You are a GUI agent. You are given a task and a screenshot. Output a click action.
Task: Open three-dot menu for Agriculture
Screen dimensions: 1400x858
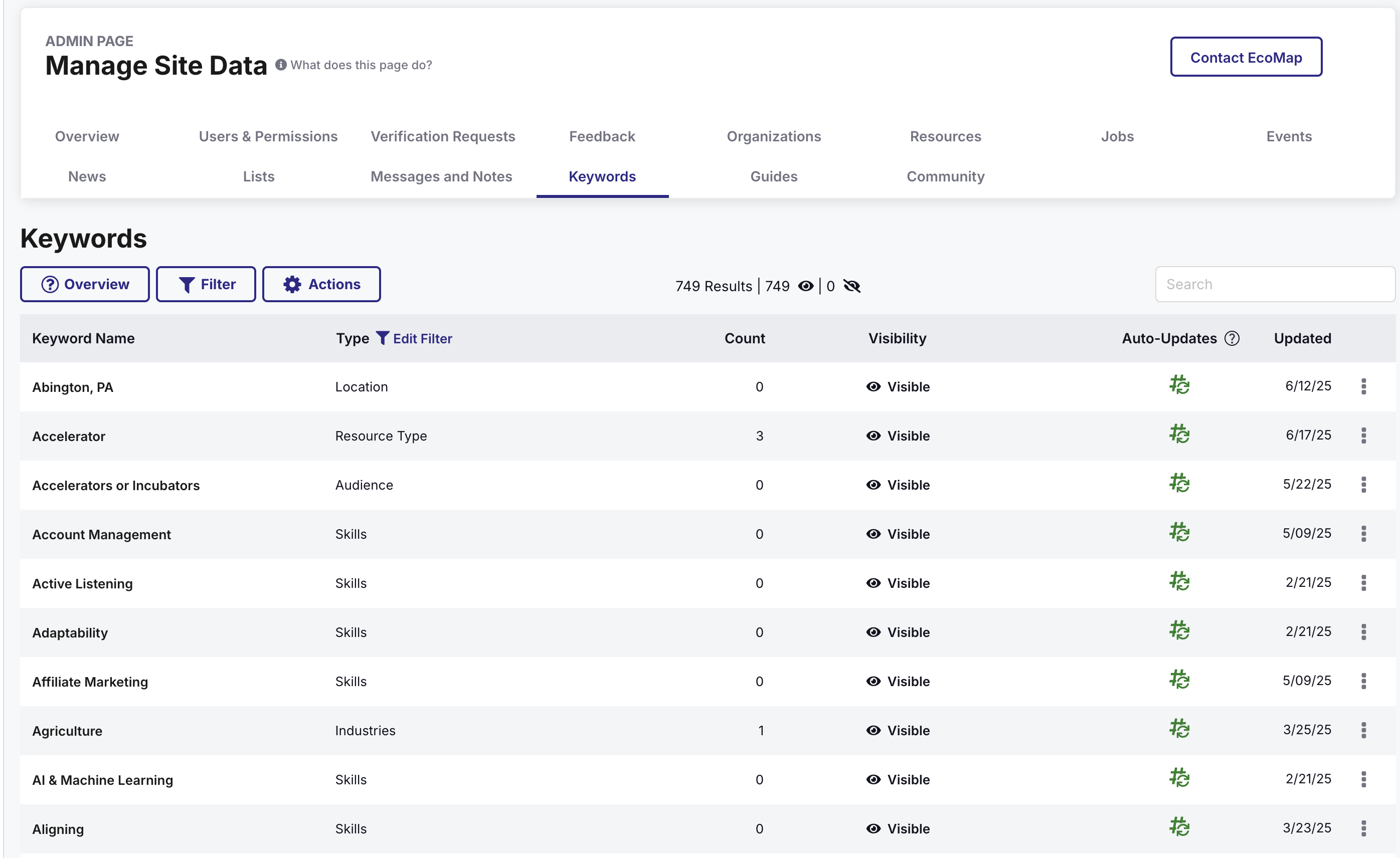pos(1363,730)
